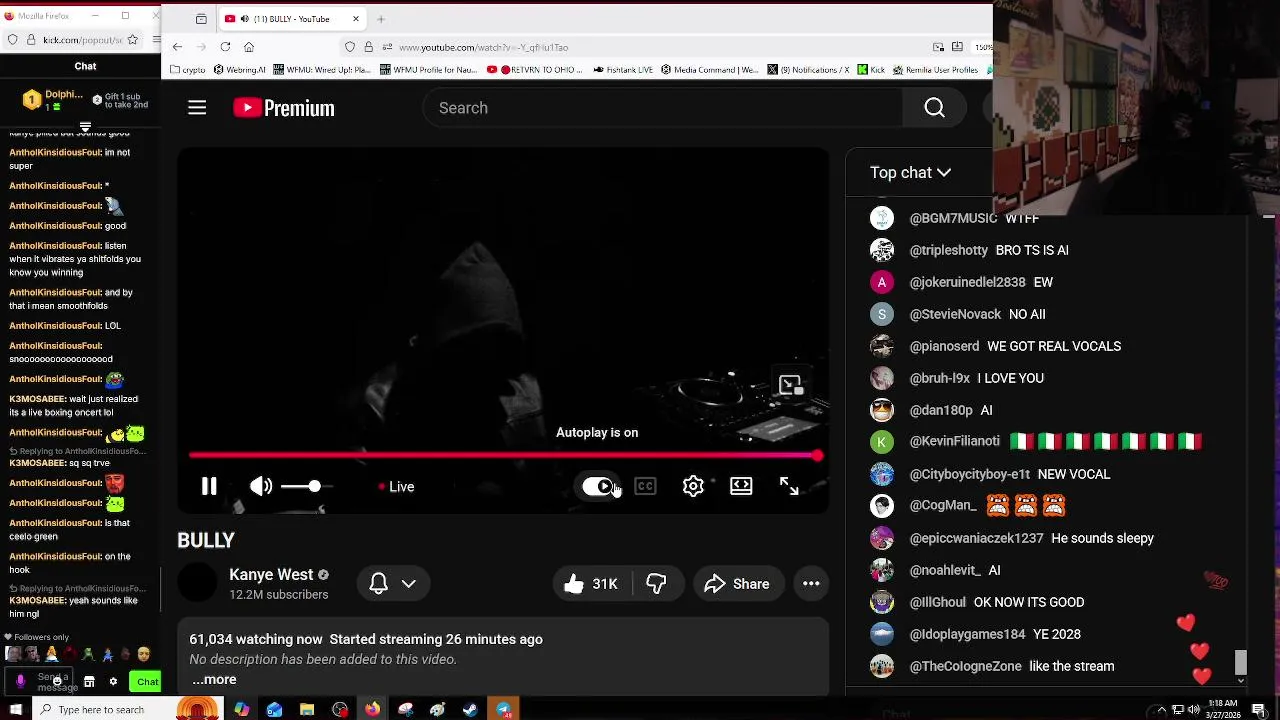Open File Explorer from taskbar
Viewport: 1280px width, 720px height.
pyautogui.click(x=307, y=709)
